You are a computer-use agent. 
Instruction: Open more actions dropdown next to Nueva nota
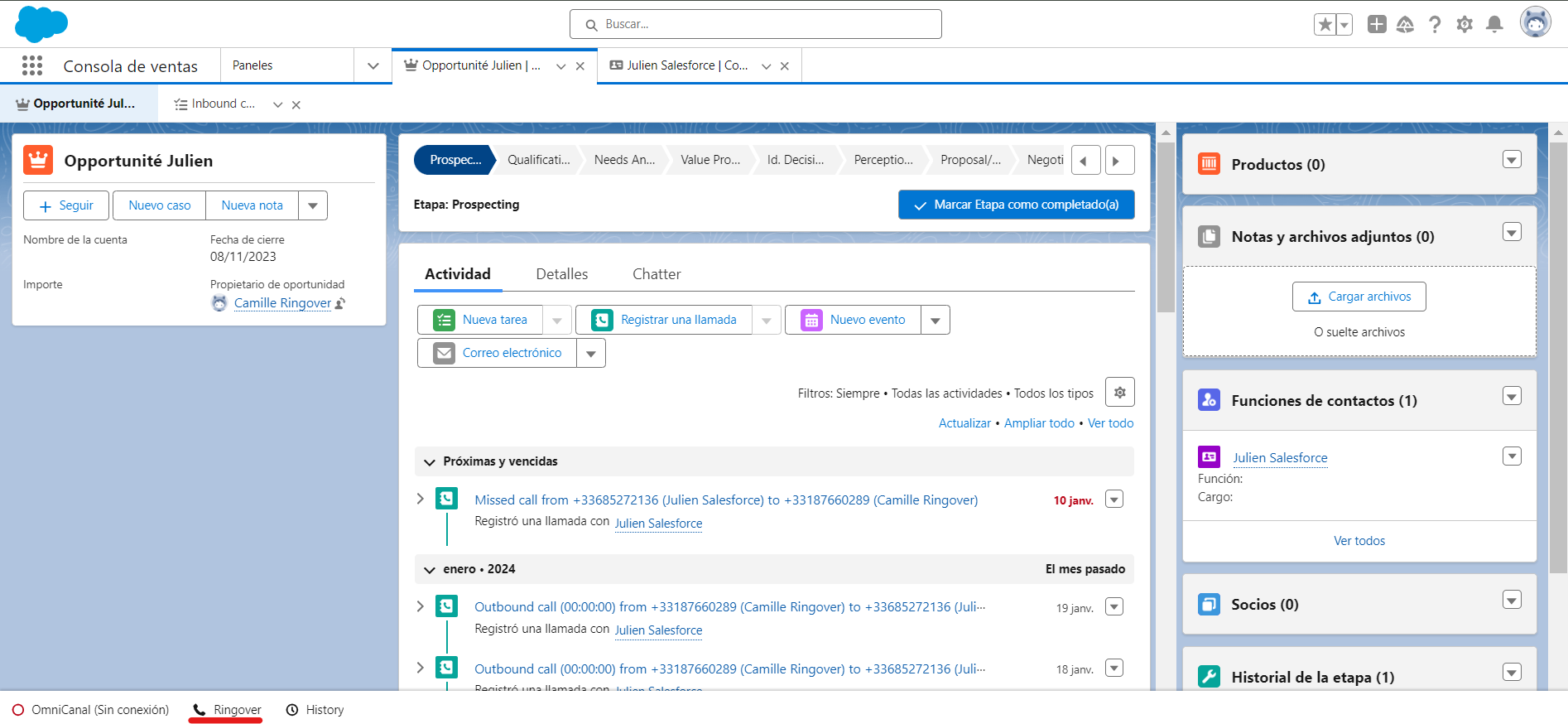point(313,205)
